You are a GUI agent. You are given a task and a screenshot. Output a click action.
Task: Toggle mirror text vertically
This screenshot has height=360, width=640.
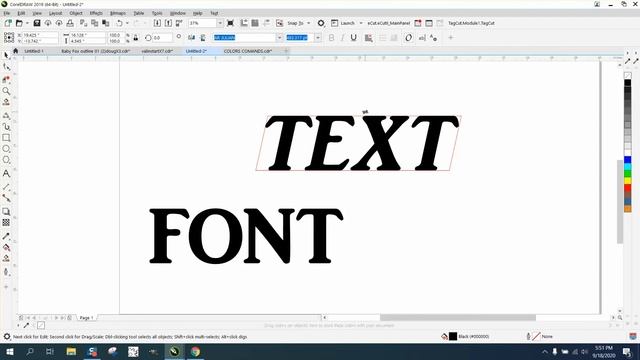coord(203,38)
